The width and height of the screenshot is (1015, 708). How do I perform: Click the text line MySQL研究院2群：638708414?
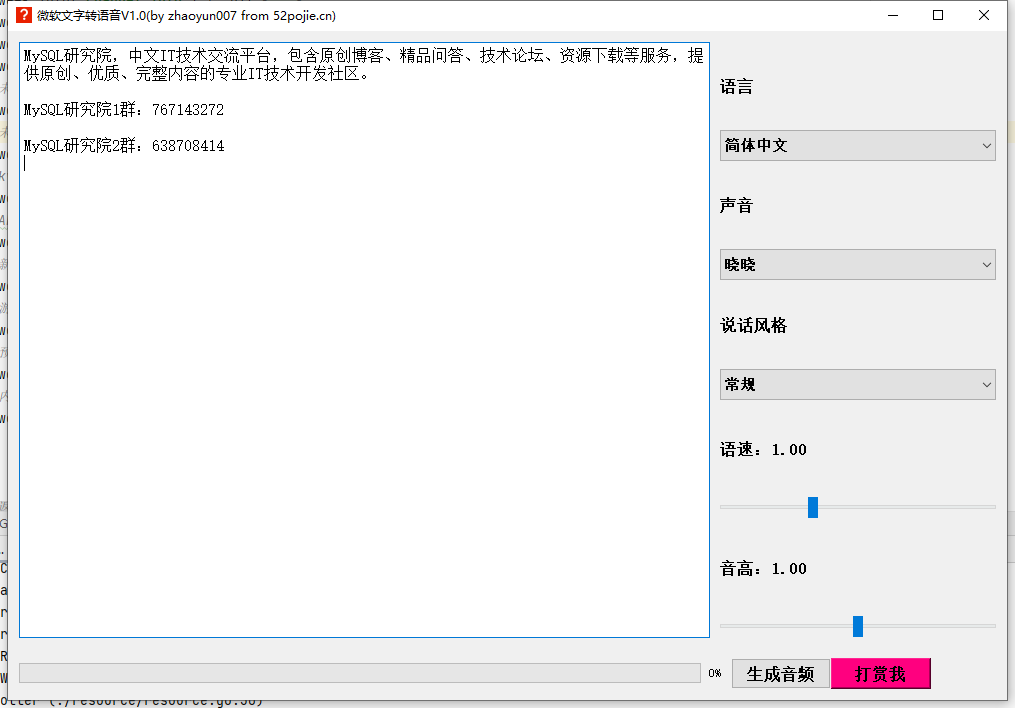click(124, 146)
